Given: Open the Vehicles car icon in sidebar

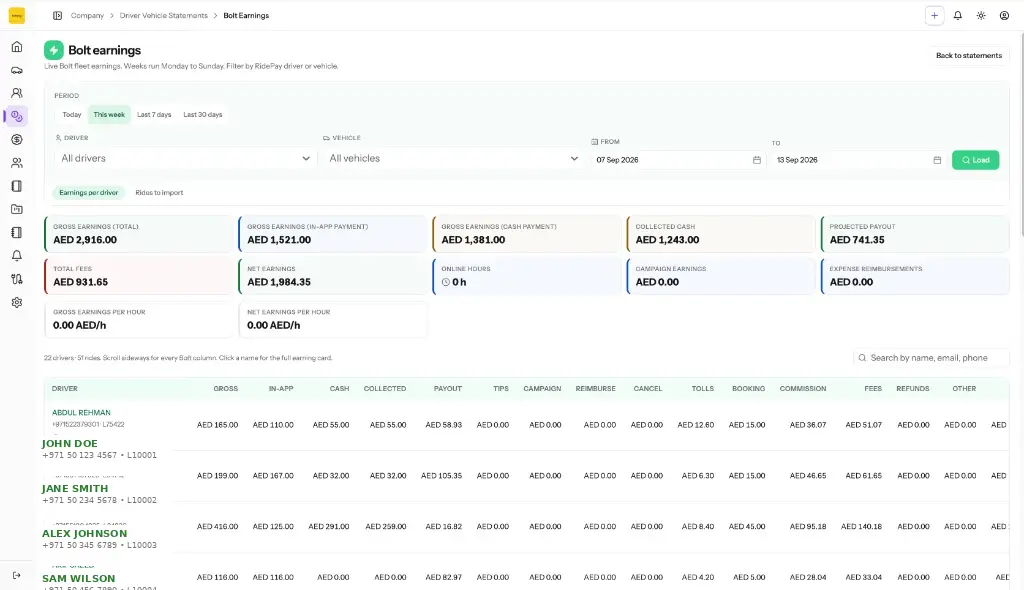Looking at the screenshot, I should [x=17, y=70].
